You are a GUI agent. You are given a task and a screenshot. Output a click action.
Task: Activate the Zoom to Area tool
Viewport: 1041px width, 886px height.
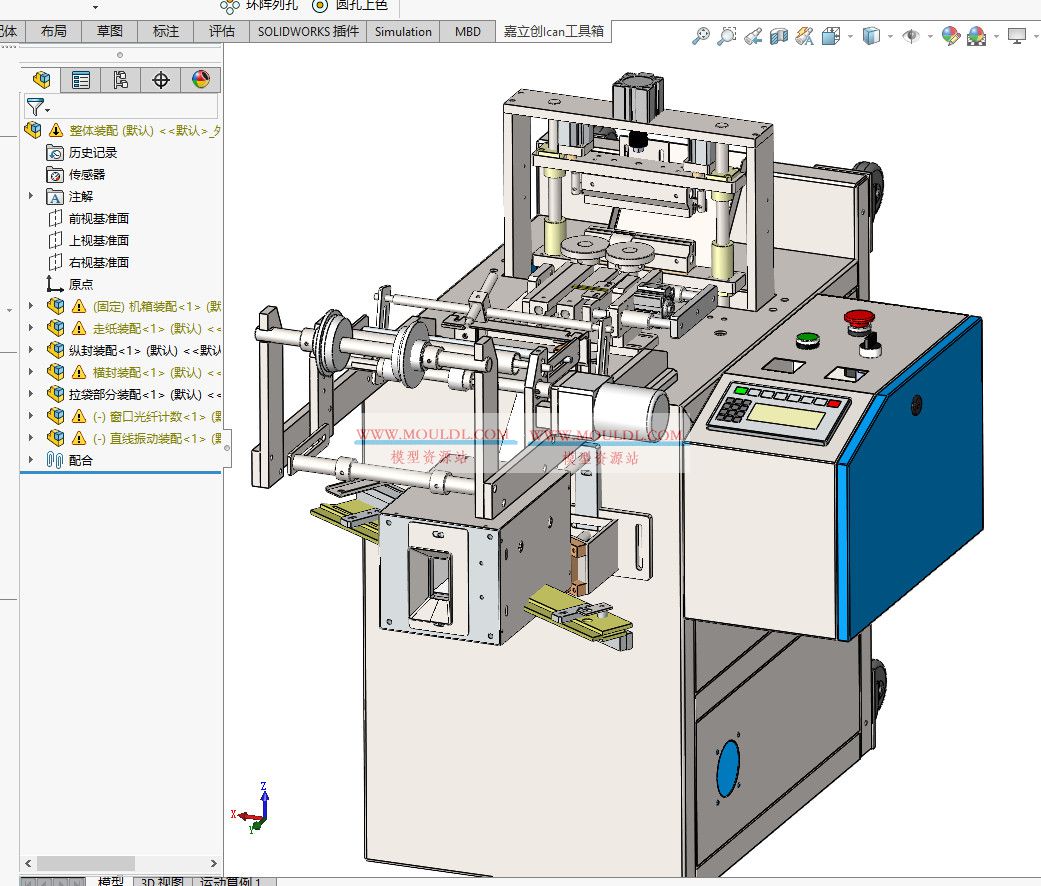coord(727,36)
